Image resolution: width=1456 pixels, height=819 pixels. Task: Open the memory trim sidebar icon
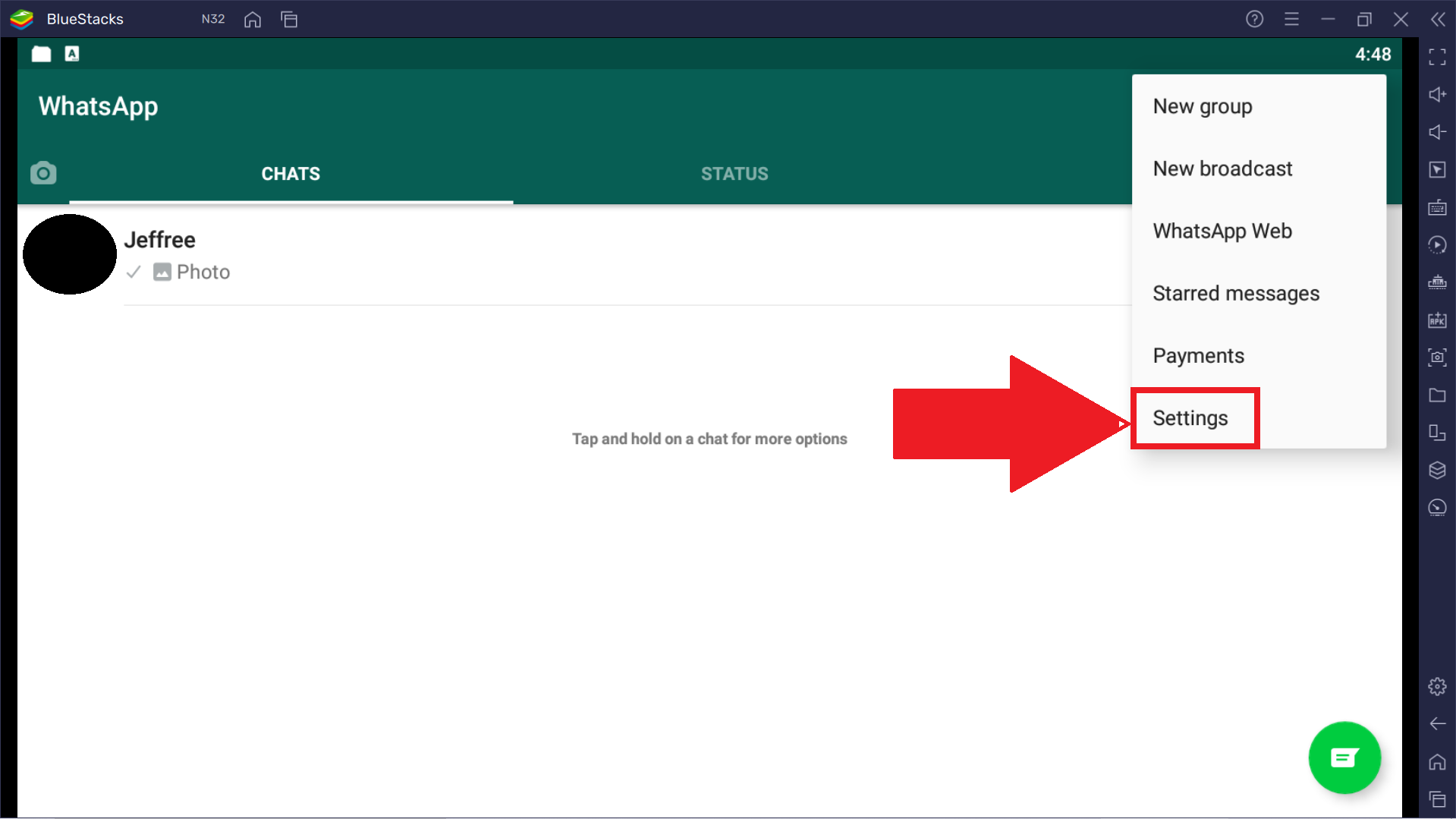(1437, 282)
